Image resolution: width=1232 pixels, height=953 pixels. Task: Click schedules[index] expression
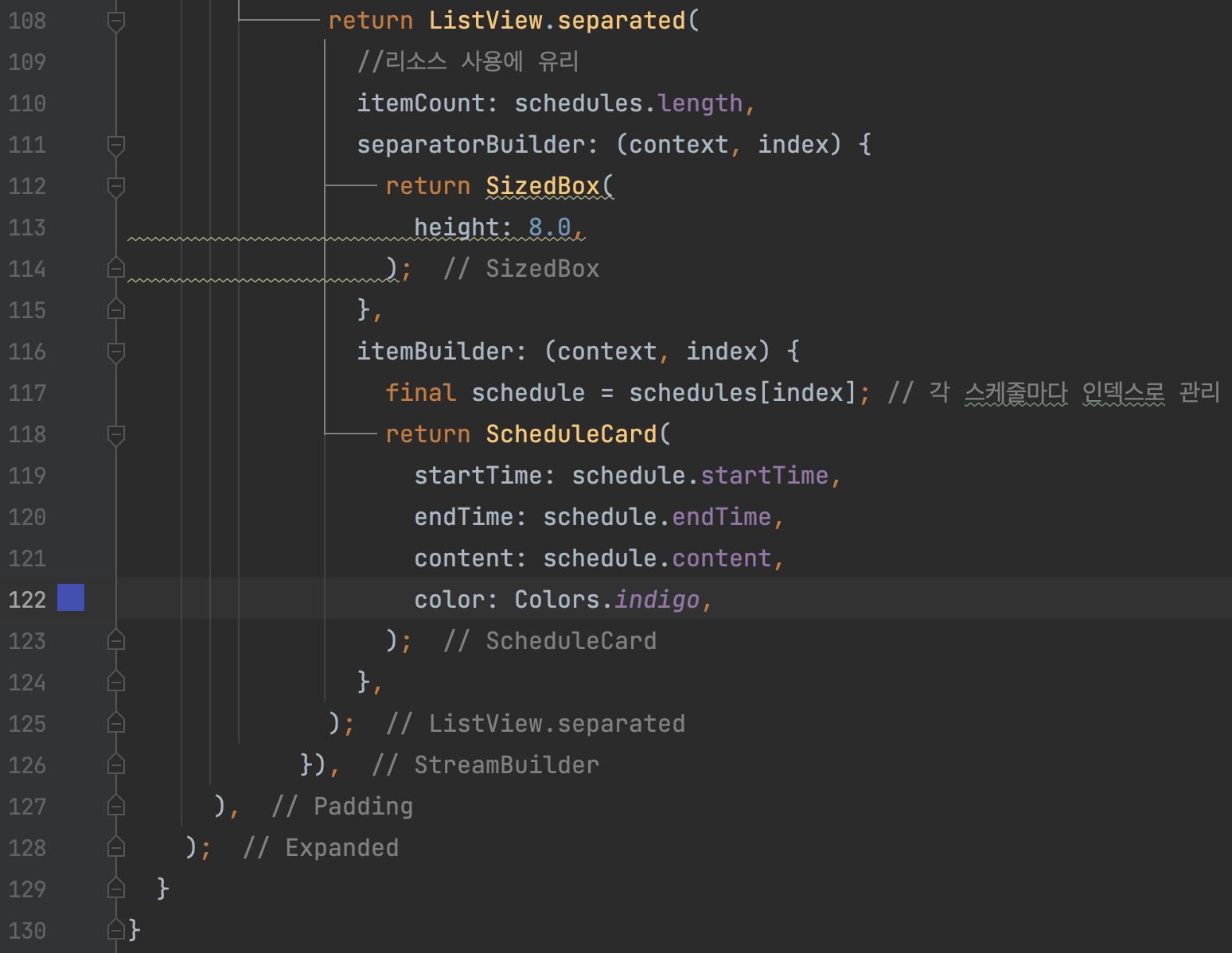743,393
